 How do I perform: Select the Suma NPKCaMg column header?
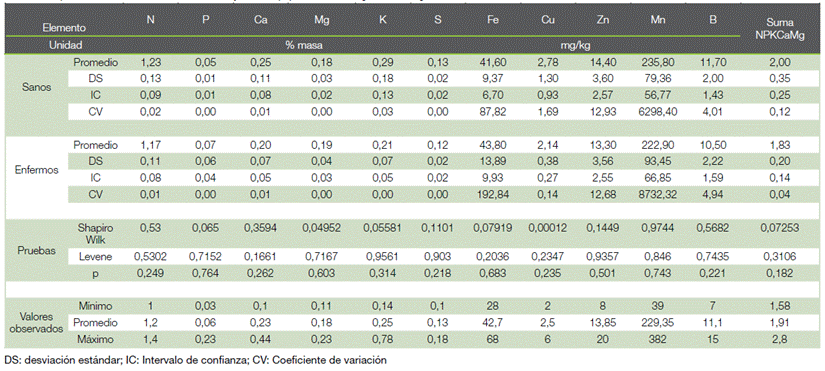(779, 28)
